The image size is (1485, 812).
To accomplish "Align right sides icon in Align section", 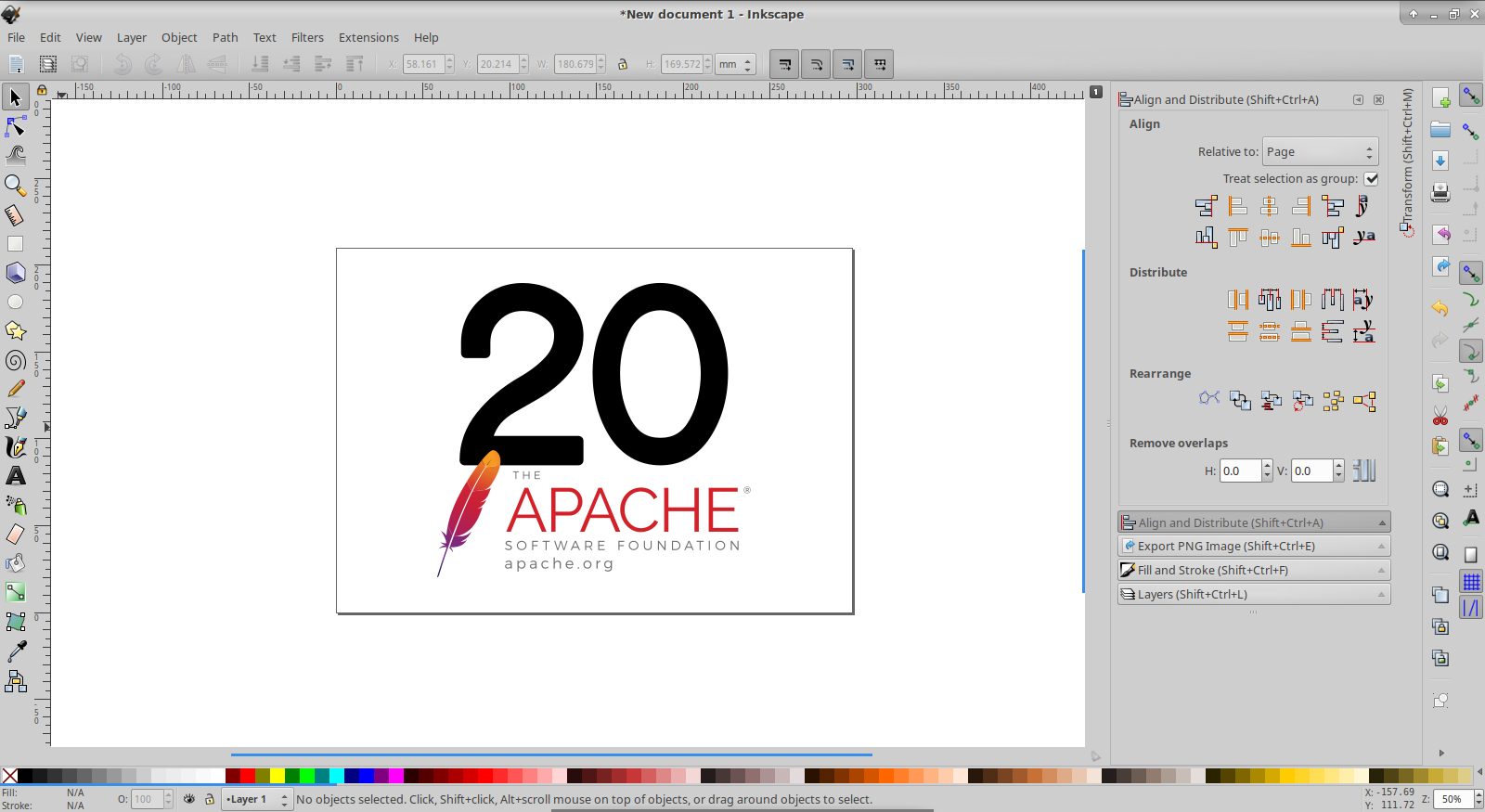I will coord(1301,206).
